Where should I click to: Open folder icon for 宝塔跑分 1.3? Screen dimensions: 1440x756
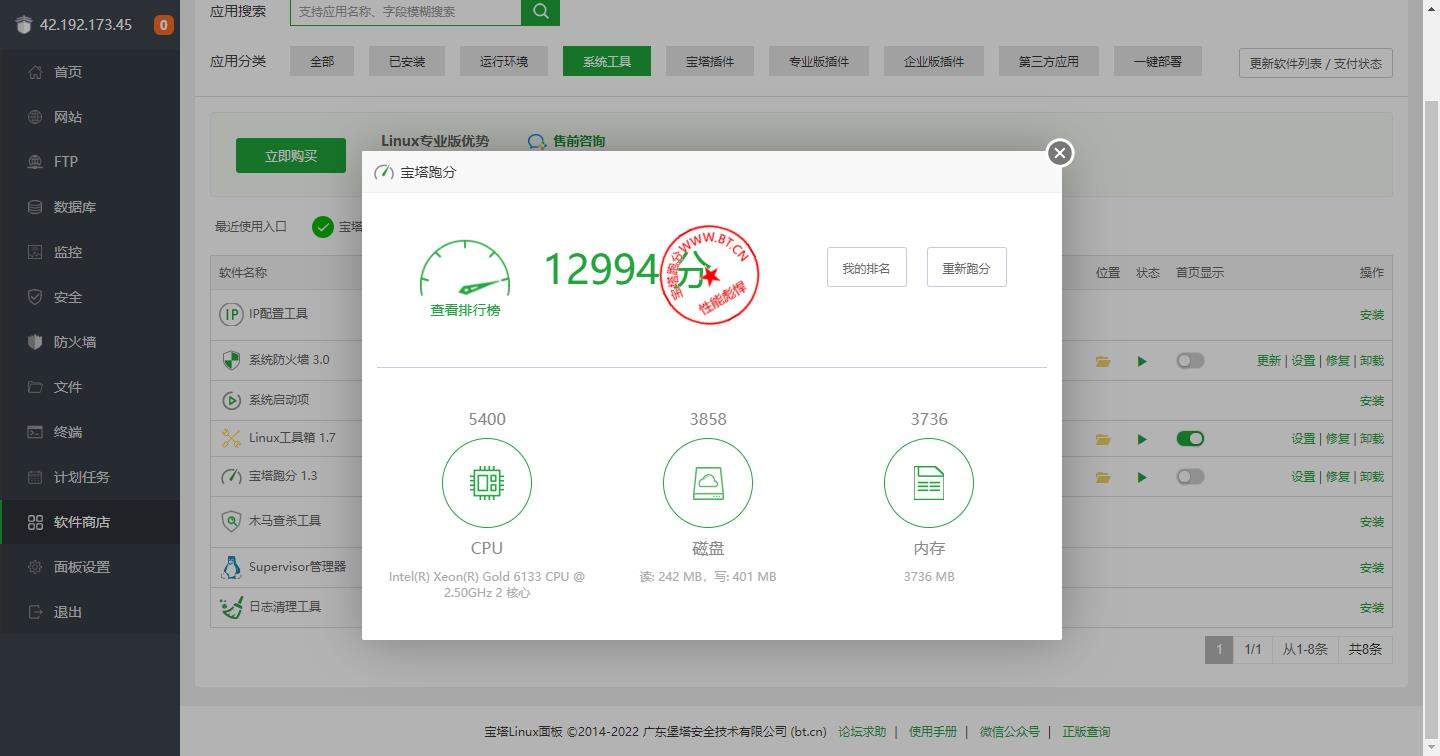[x=1103, y=477]
